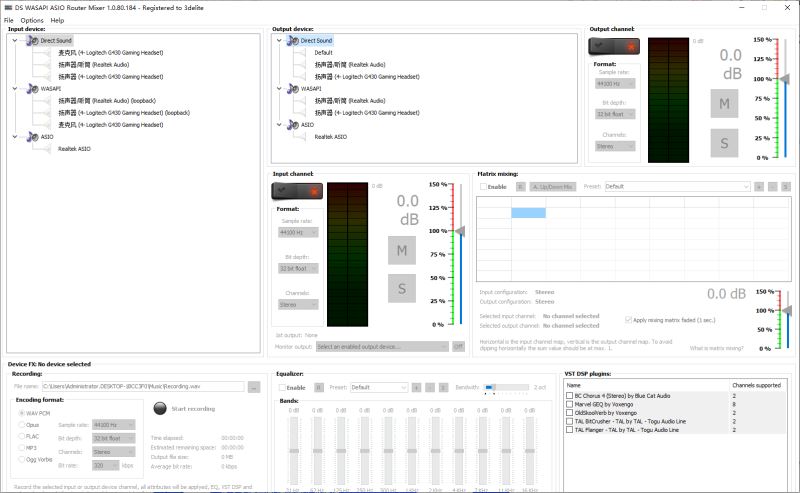The width and height of the screenshot is (800, 493).
Task: Adjust the input channel volume slider
Action: pos(460,232)
